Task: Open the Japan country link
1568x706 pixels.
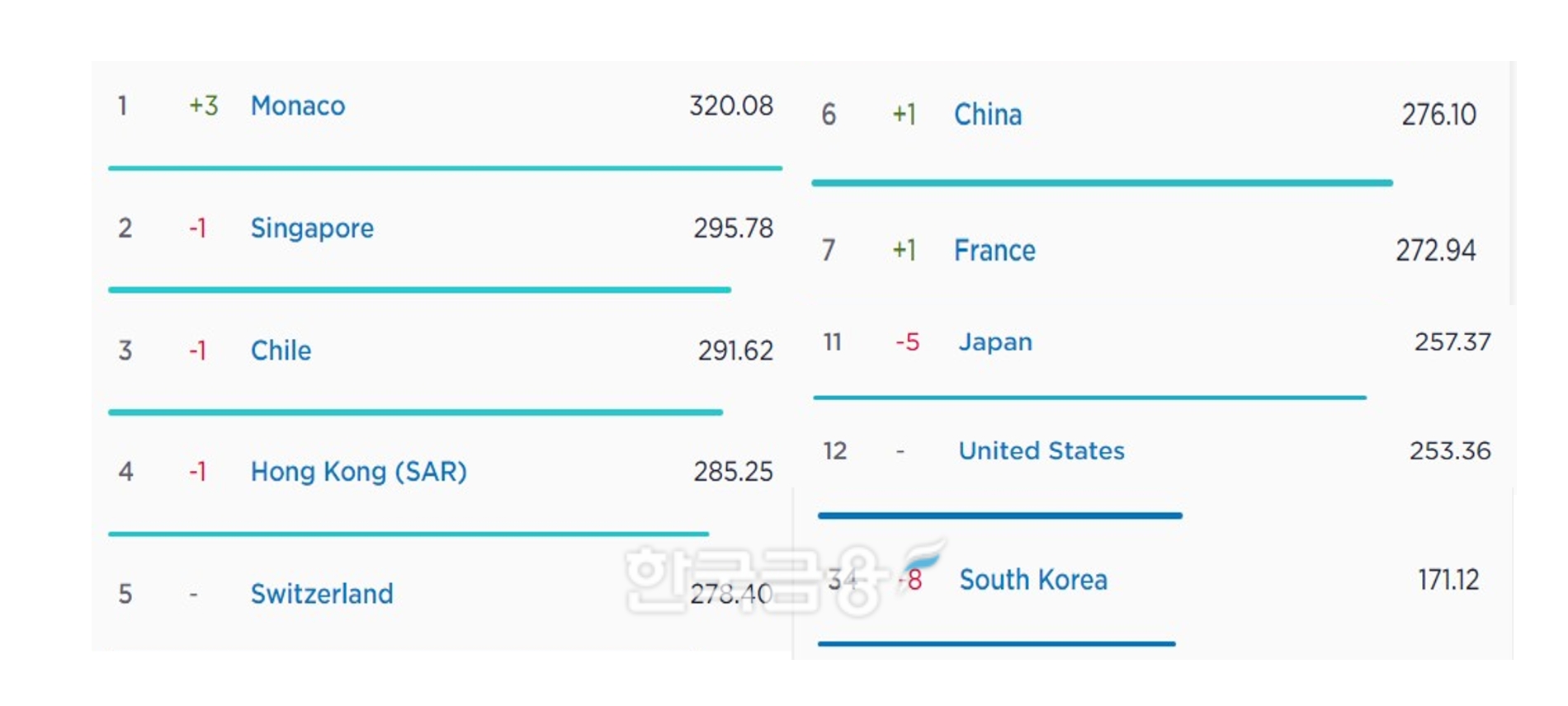Action: pyautogui.click(x=995, y=342)
